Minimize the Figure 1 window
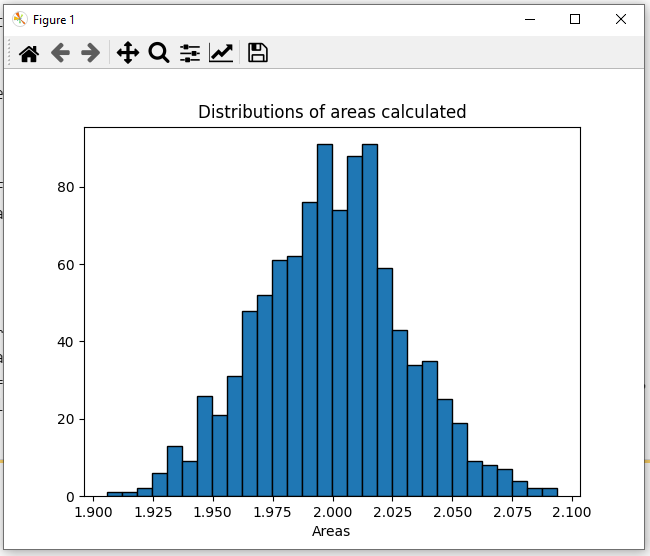Screen dimensions: 650x556 click(x=530, y=19)
